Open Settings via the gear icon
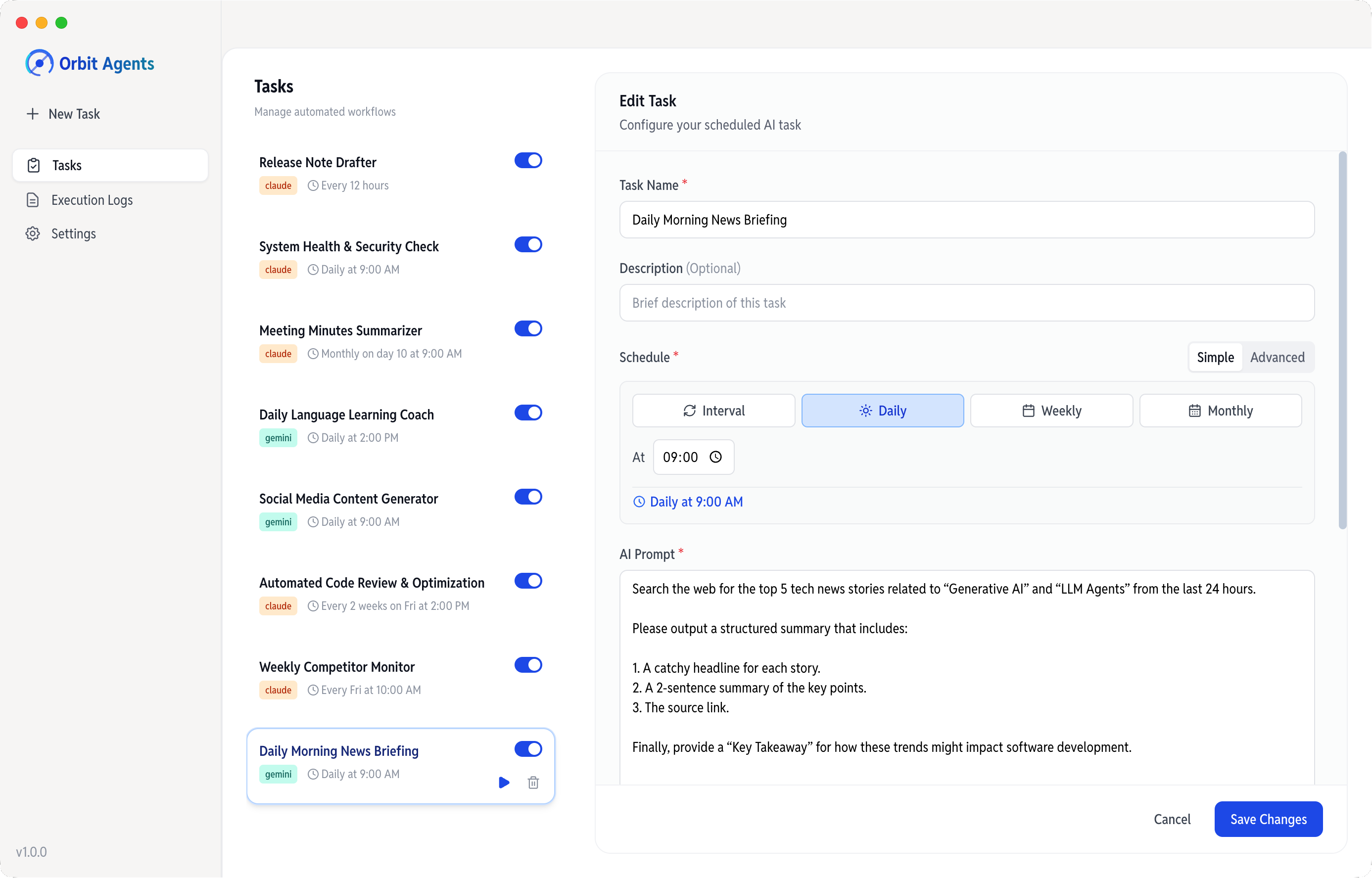Viewport: 1372px width, 878px height. [x=33, y=234]
